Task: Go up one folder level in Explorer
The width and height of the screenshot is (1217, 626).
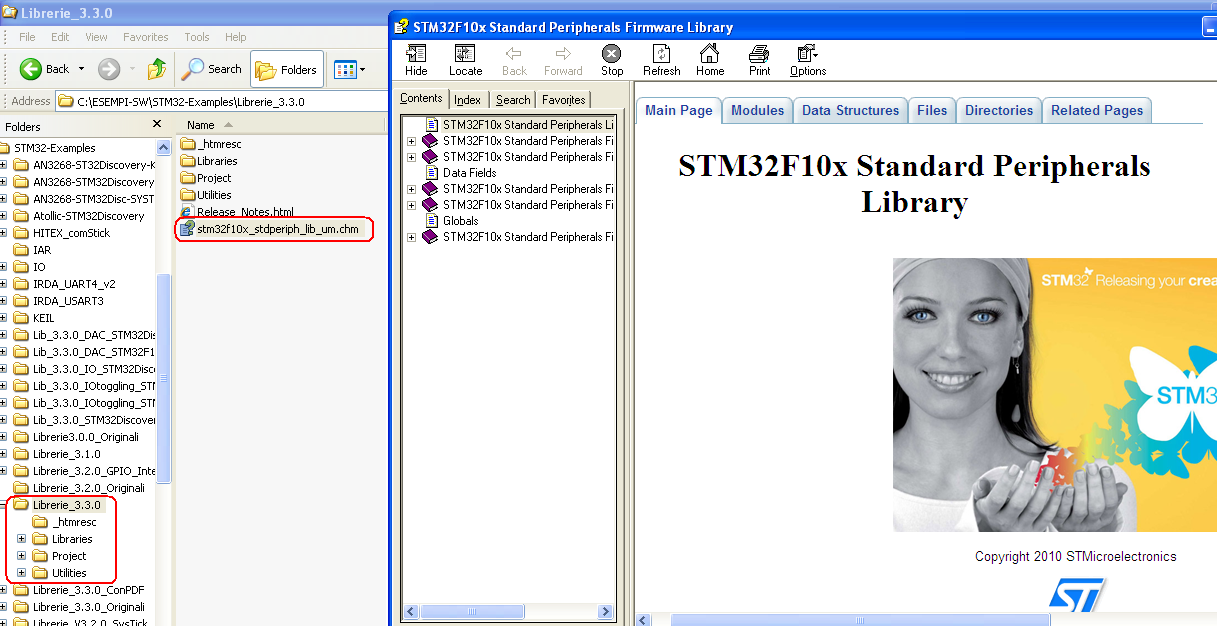Action: point(157,69)
